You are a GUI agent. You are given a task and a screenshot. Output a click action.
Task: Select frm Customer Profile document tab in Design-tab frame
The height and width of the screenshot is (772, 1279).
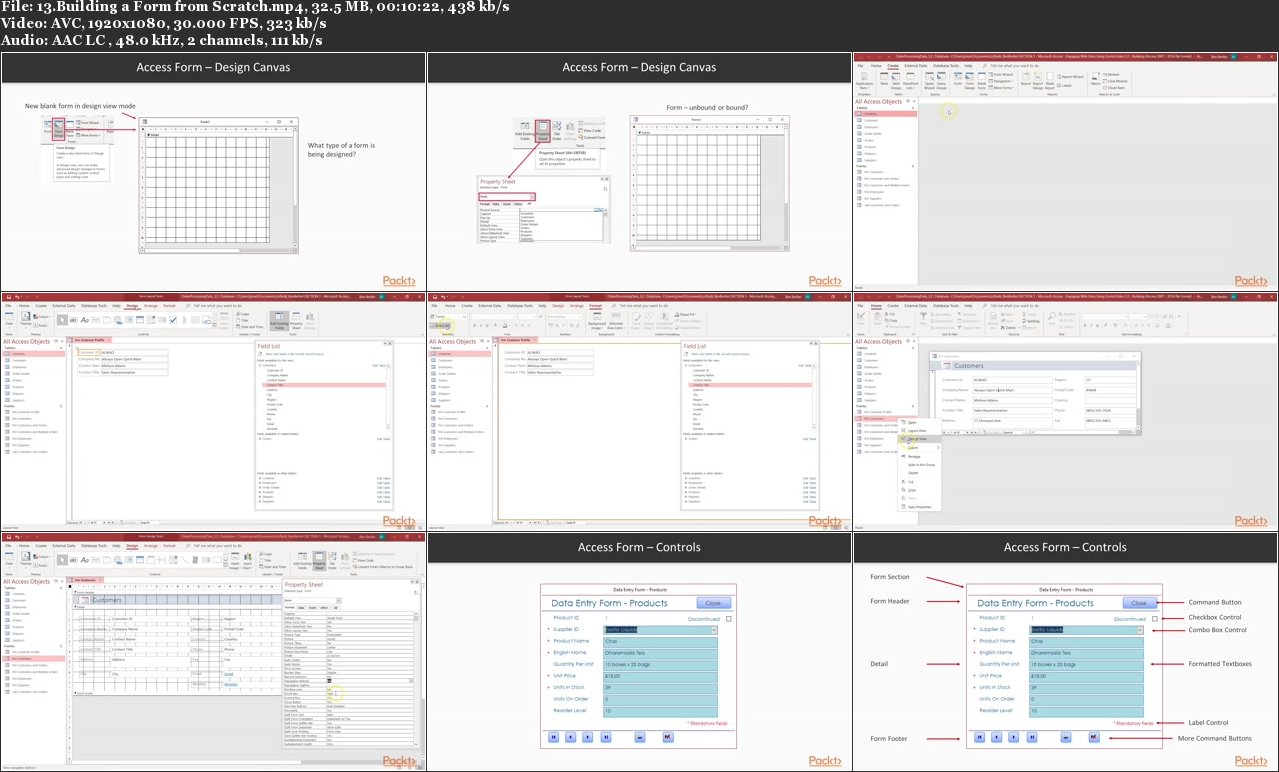tap(89, 340)
